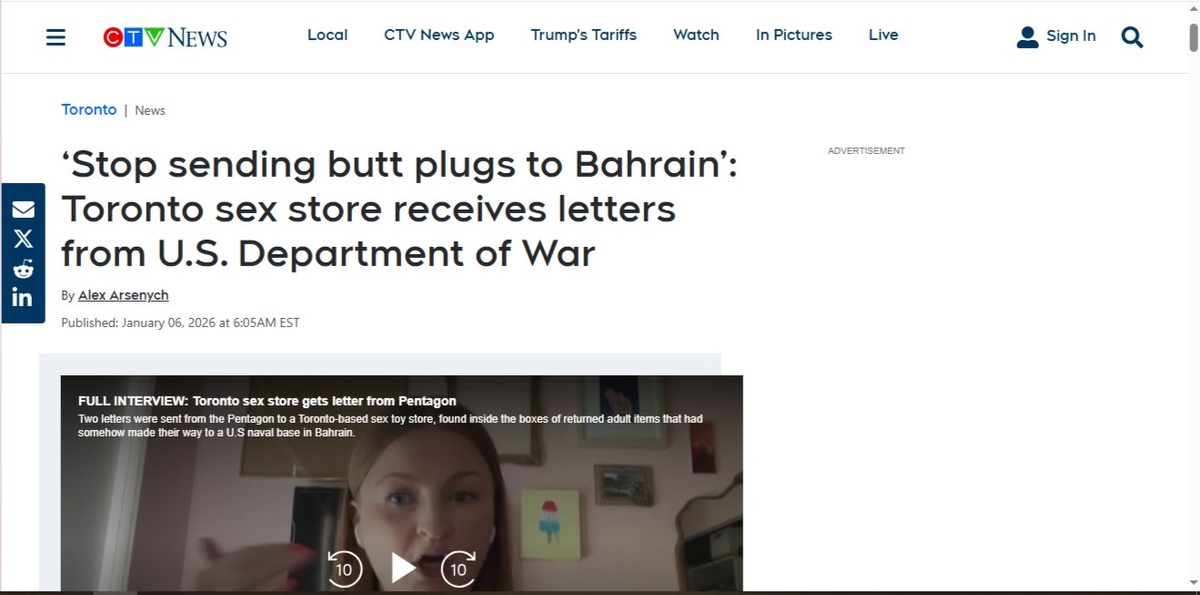The width and height of the screenshot is (1200, 595).
Task: Share article on Reddit icon
Action: (x=23, y=268)
